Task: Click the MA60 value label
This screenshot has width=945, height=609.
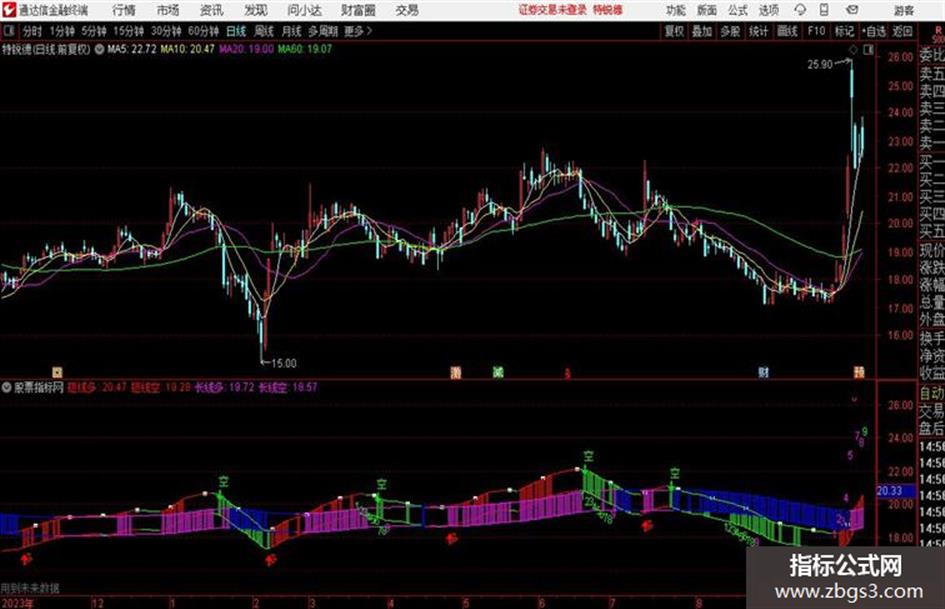Action: click(304, 49)
